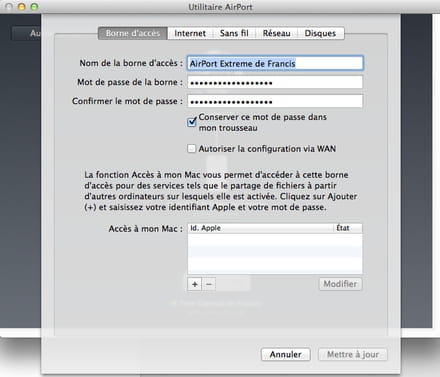Add an Apple ID with the plus button
Image resolution: width=440 pixels, height=377 pixels.
coord(195,284)
